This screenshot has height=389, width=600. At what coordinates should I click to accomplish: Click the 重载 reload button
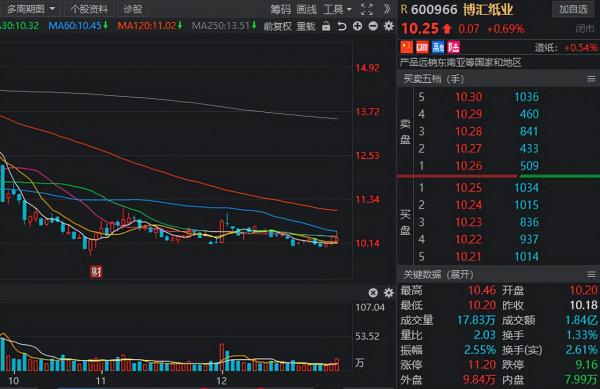pos(306,26)
